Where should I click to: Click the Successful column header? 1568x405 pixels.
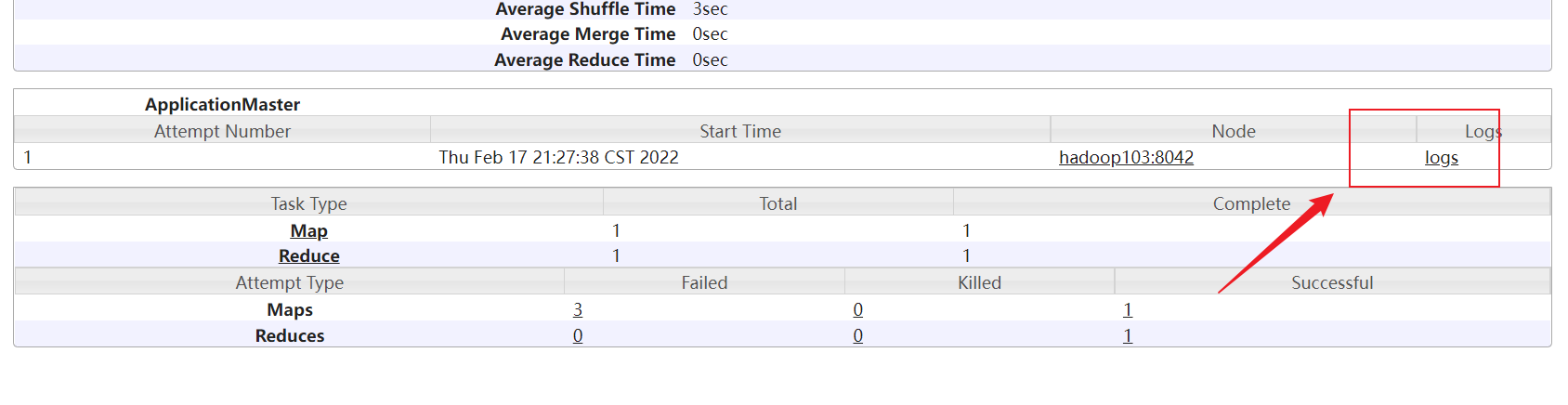tap(1332, 282)
